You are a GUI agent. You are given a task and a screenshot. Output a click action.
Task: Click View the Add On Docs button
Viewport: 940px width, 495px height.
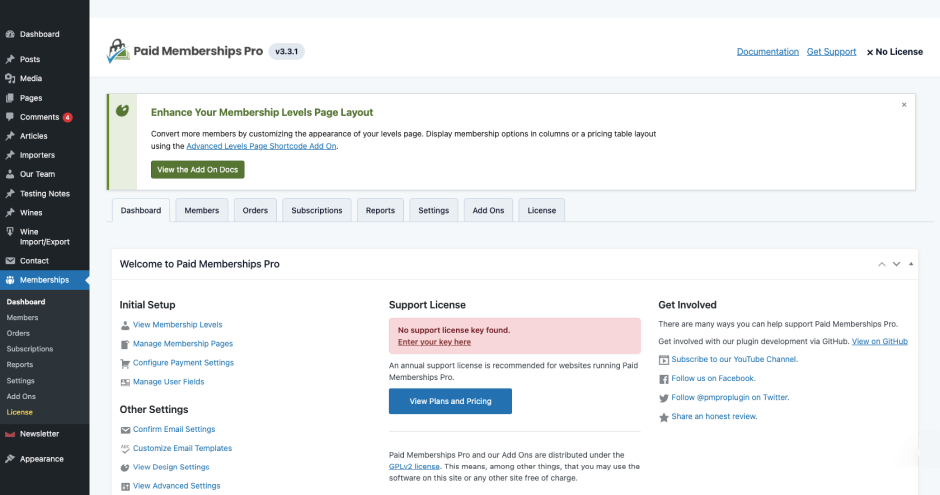[197, 170]
